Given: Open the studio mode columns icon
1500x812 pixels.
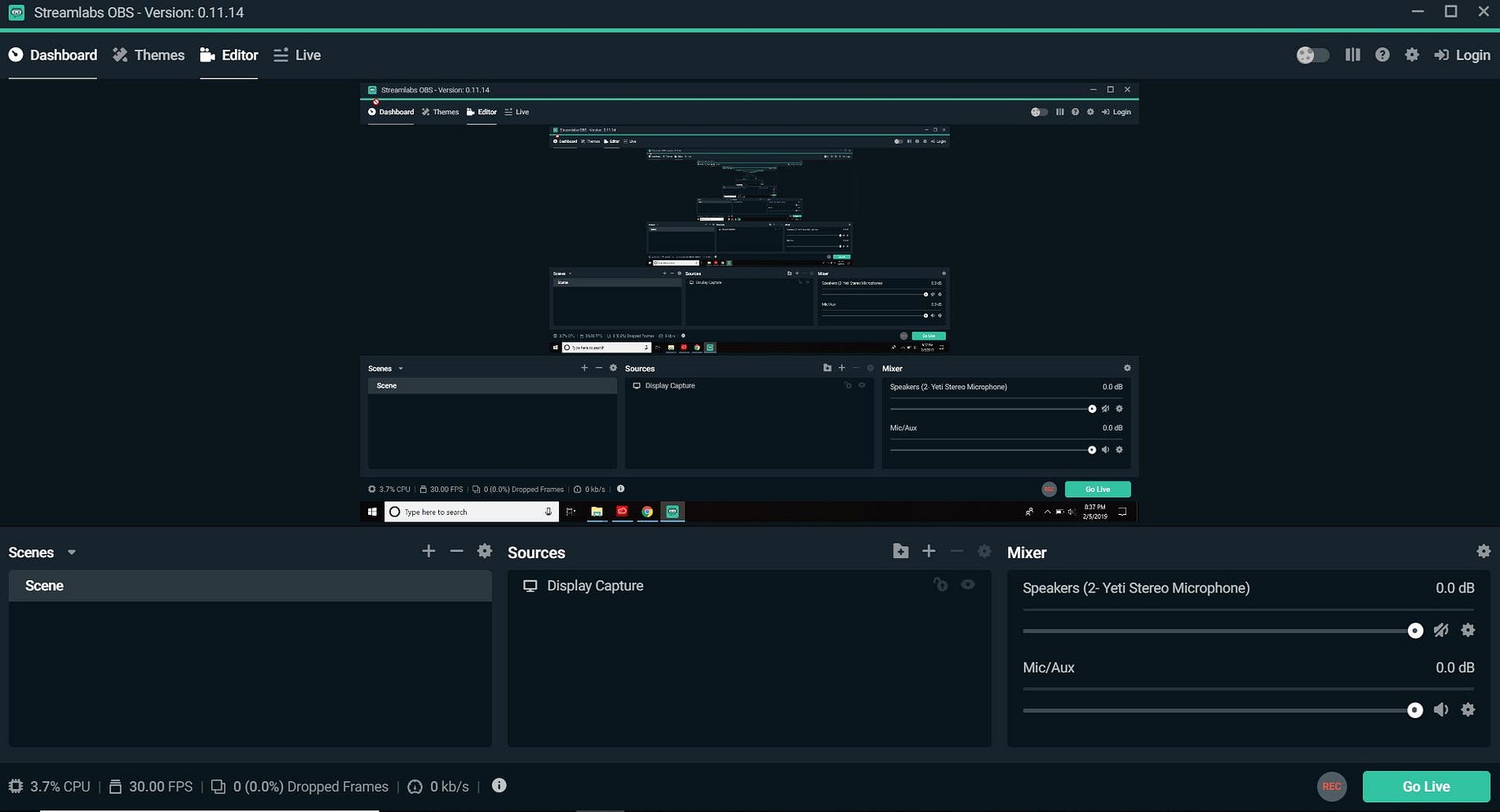Looking at the screenshot, I should pos(1352,55).
